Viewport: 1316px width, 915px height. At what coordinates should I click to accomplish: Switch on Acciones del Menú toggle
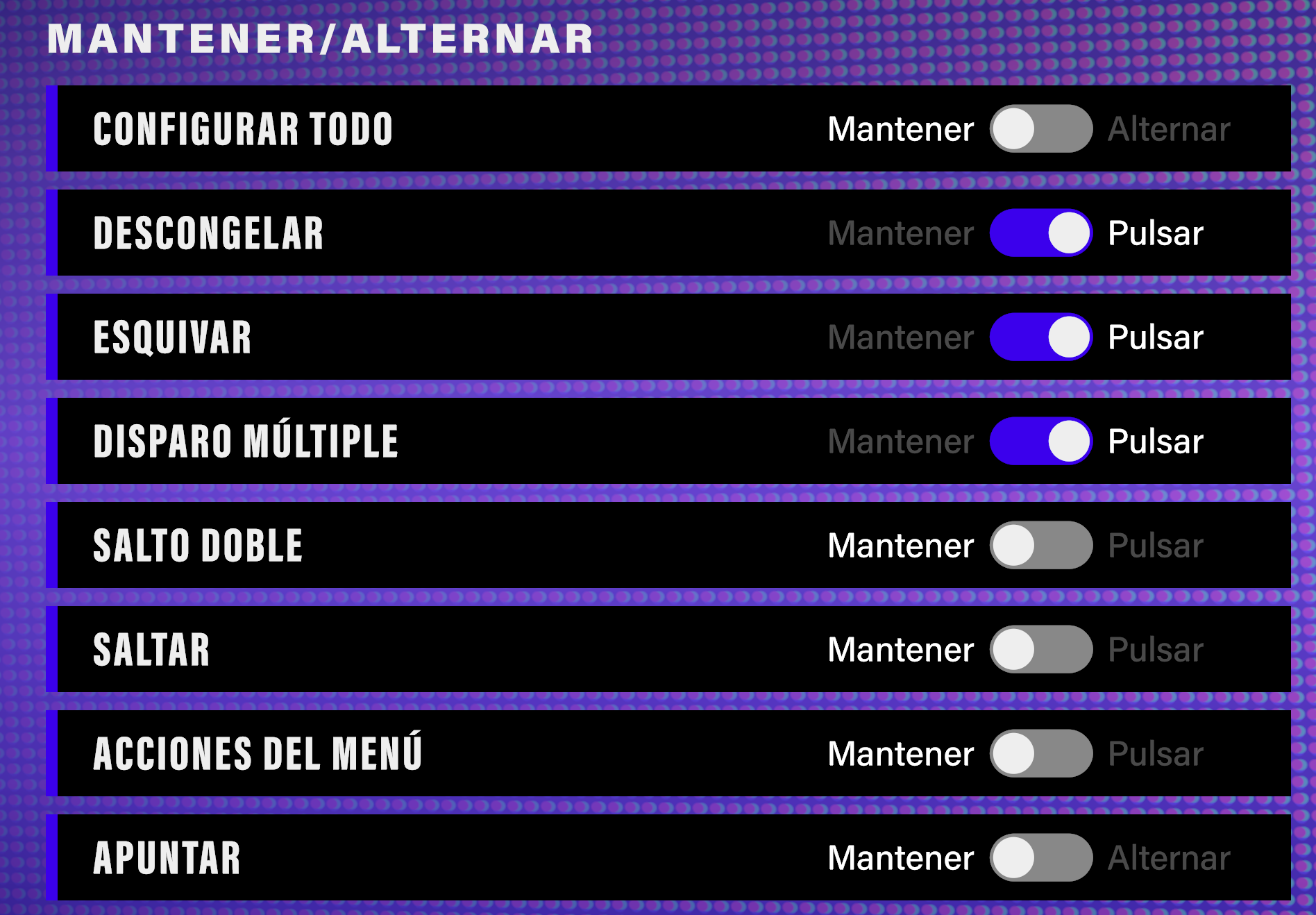(1040, 754)
